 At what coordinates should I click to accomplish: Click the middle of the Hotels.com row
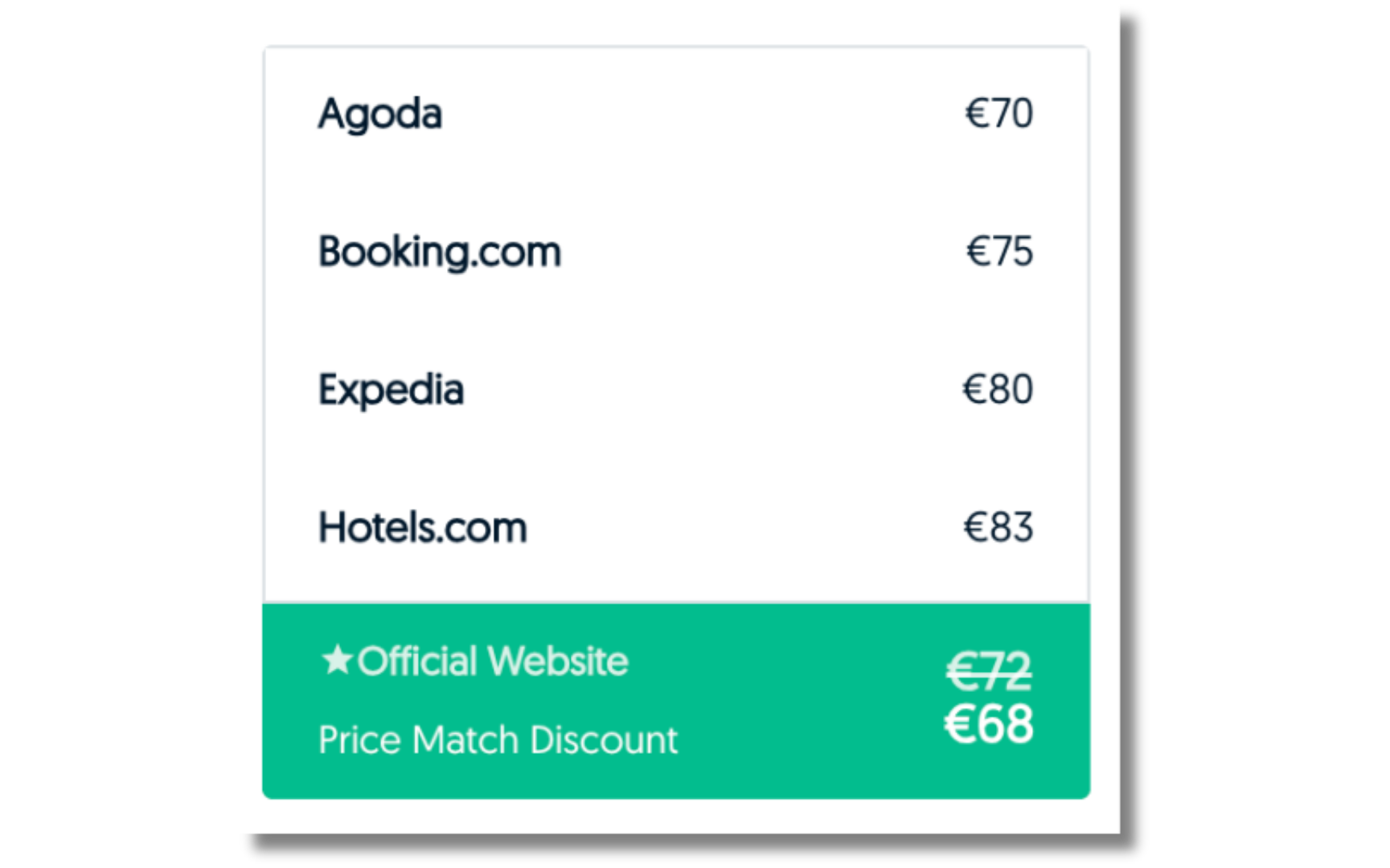tap(675, 528)
